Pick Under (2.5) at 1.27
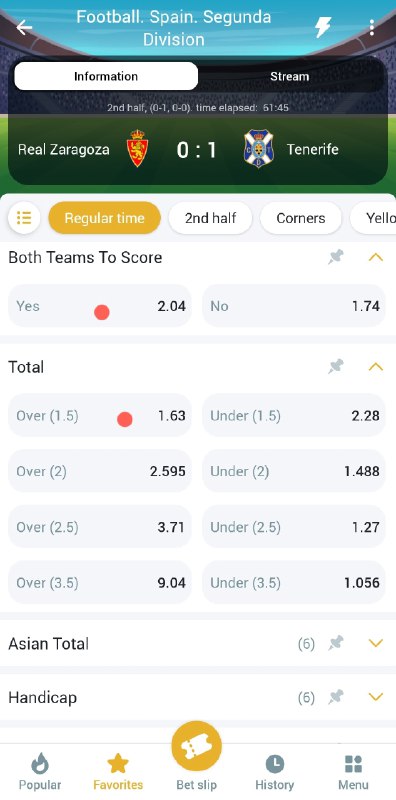 pos(294,527)
